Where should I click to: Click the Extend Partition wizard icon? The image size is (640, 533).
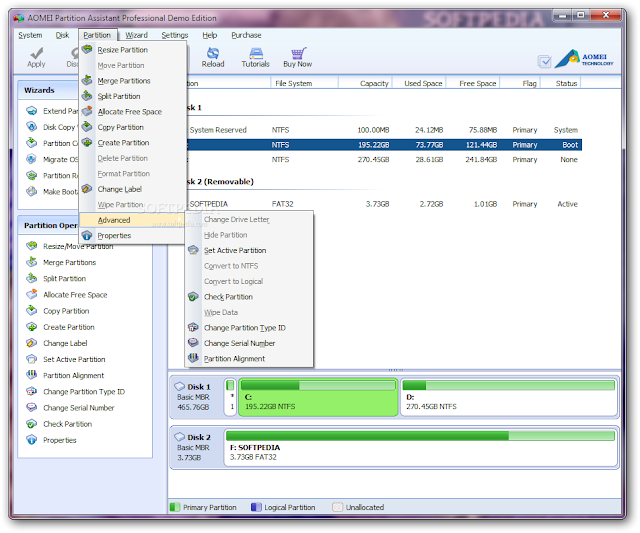[x=31, y=111]
